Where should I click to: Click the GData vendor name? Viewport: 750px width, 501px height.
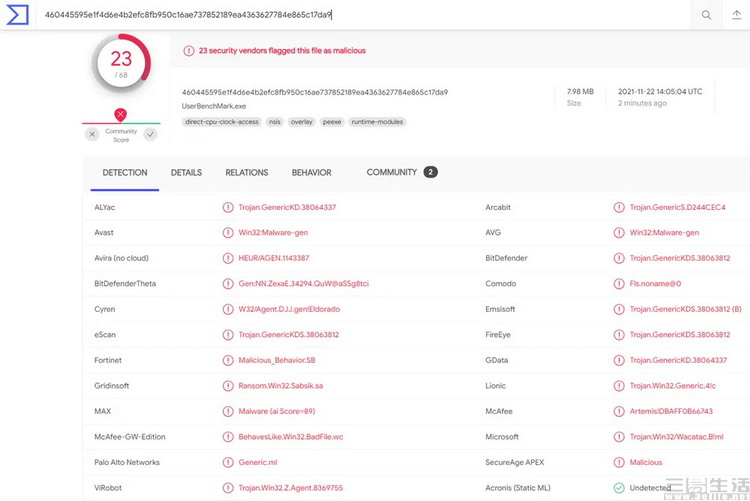pos(496,360)
